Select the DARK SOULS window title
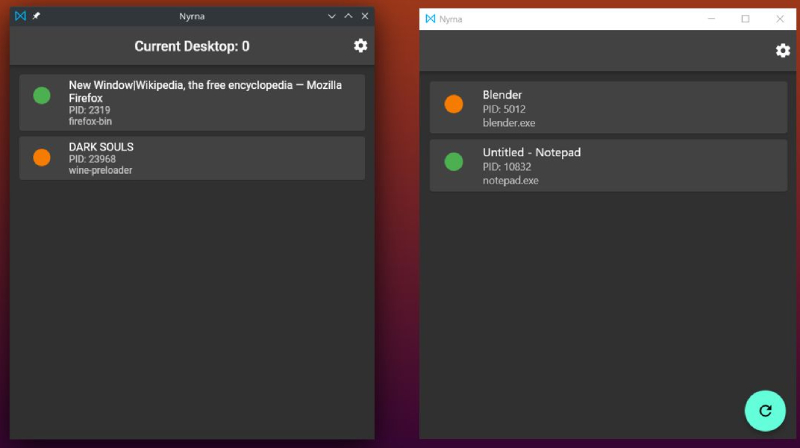This screenshot has width=800, height=448. [x=101, y=147]
